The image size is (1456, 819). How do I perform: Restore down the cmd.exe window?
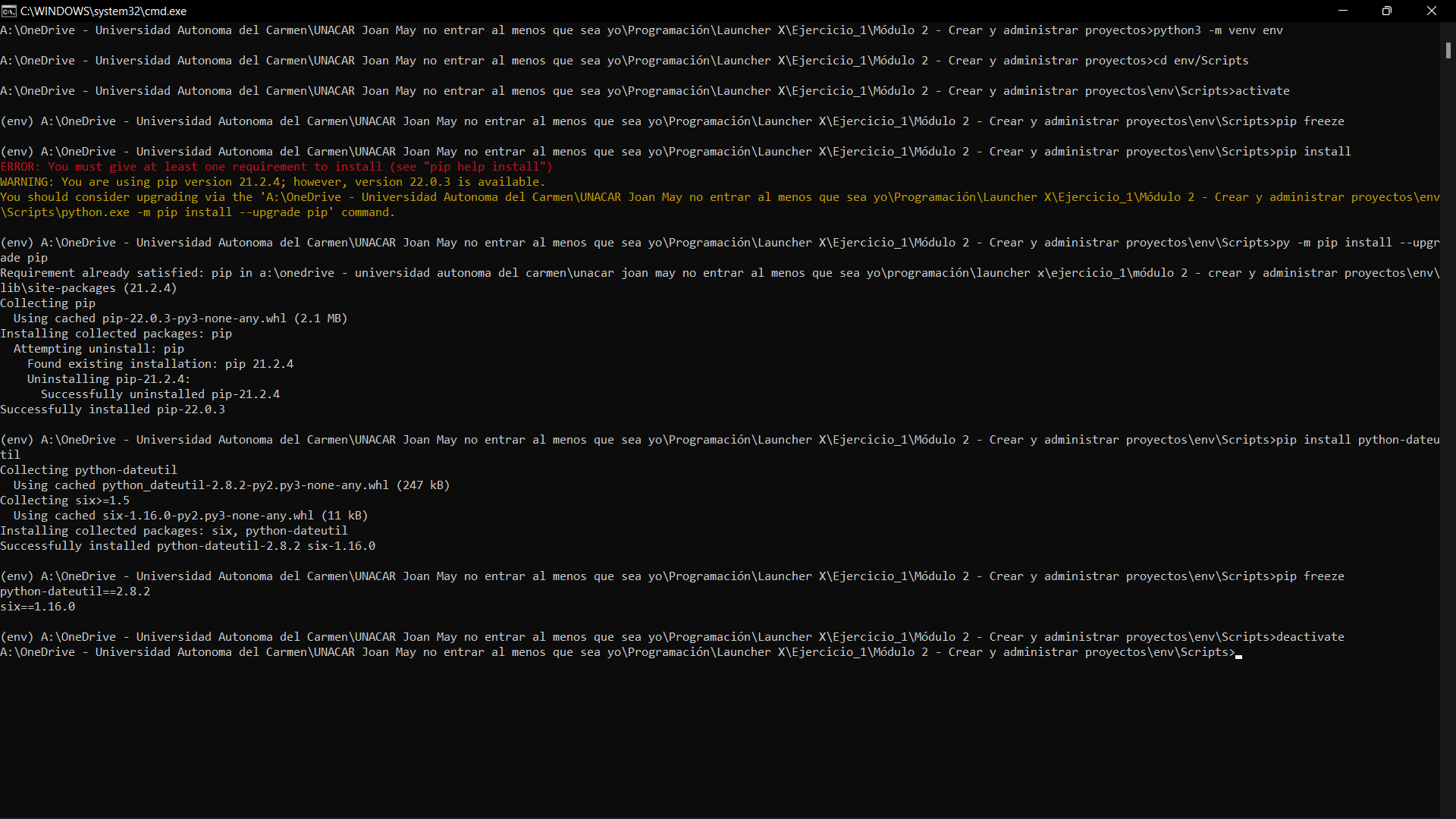pyautogui.click(x=1387, y=11)
